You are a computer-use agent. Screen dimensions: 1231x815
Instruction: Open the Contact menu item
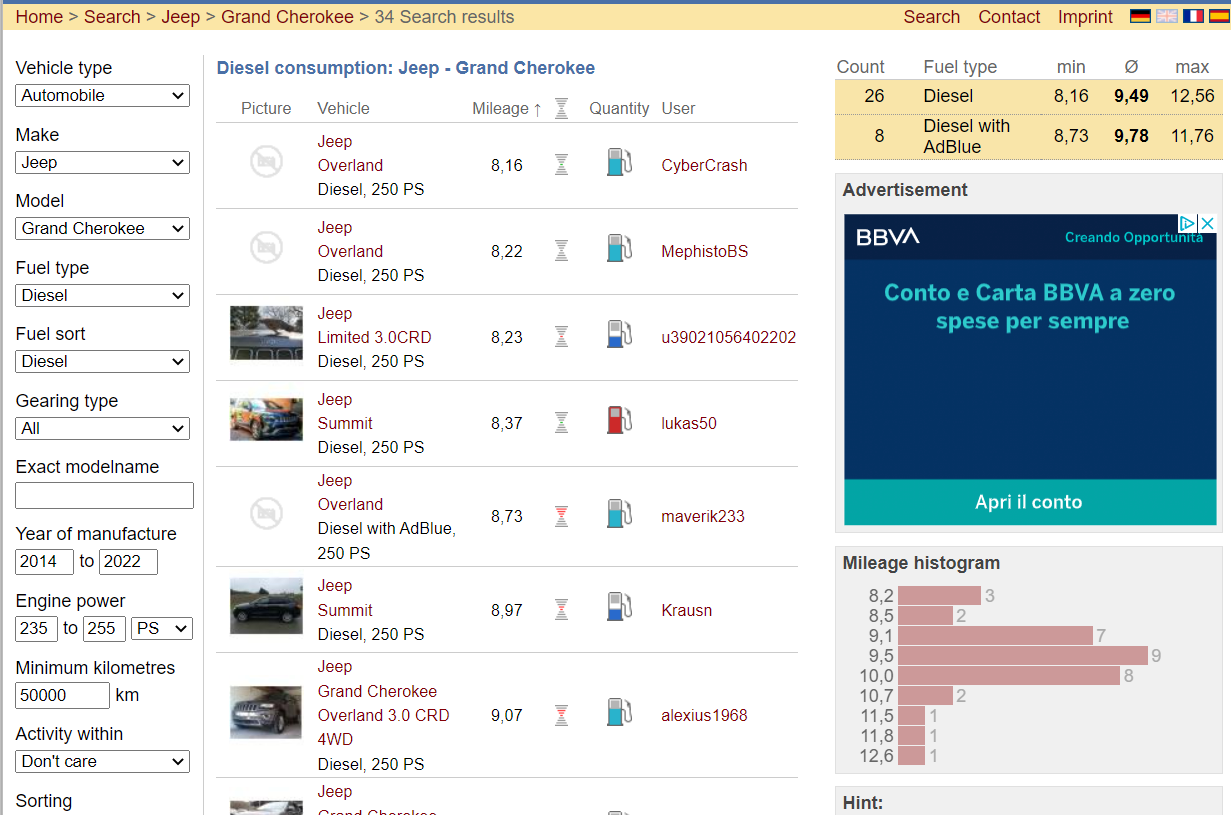1009,17
